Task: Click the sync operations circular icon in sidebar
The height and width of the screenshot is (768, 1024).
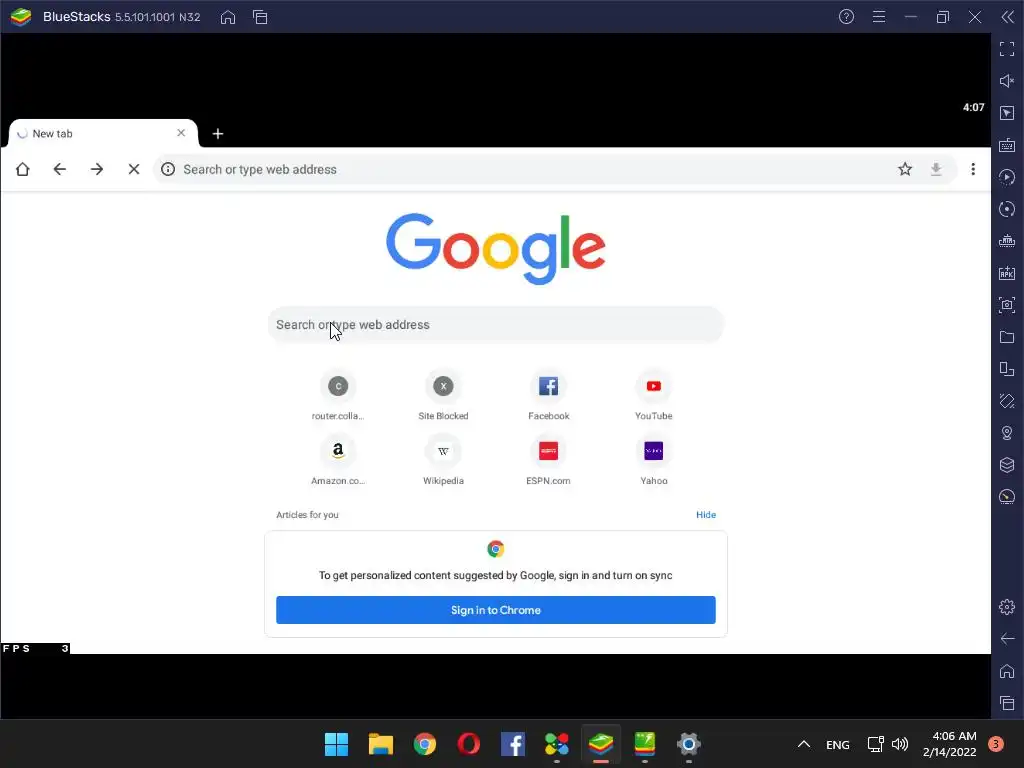Action: pyautogui.click(x=1007, y=209)
